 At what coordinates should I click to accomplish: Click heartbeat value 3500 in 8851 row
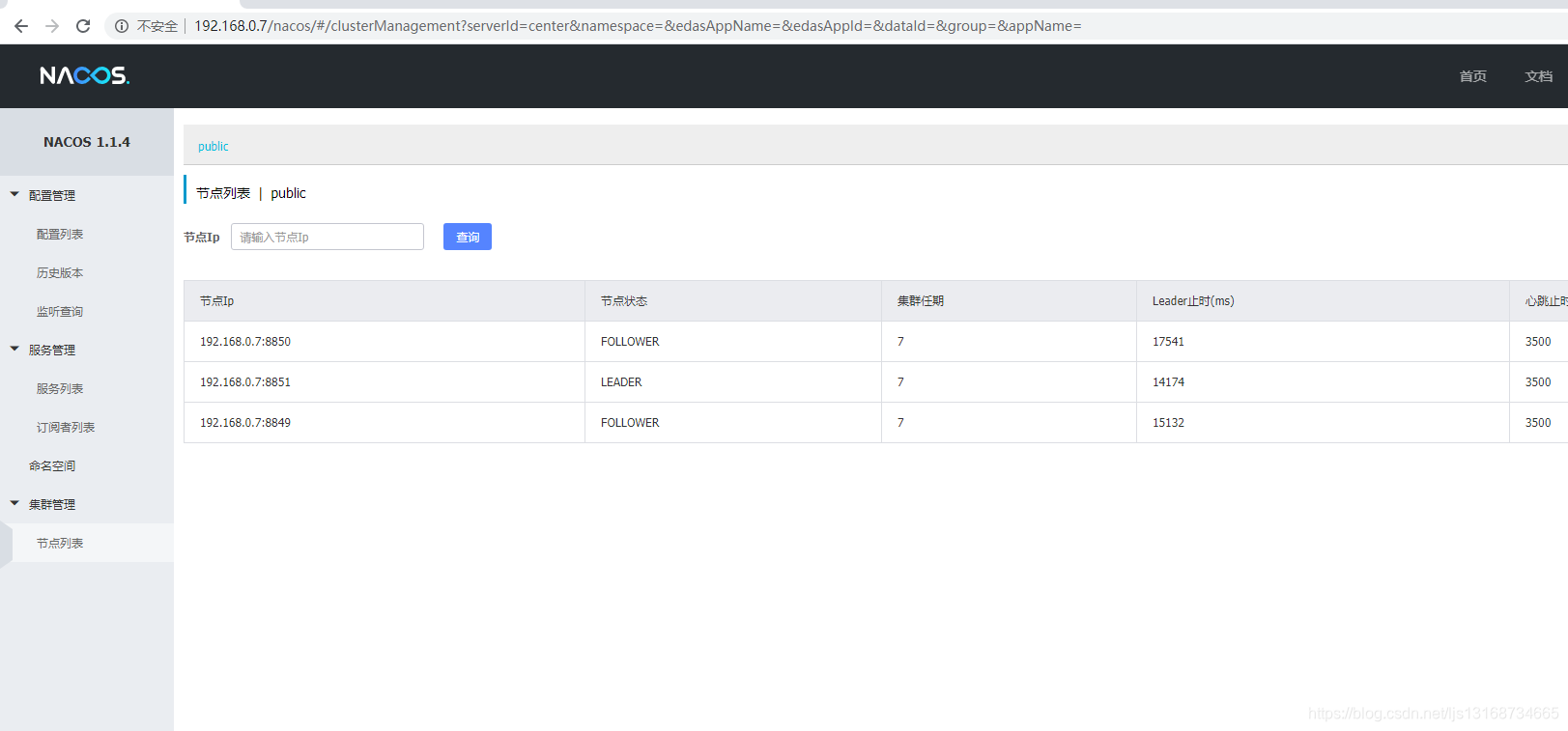[1538, 382]
